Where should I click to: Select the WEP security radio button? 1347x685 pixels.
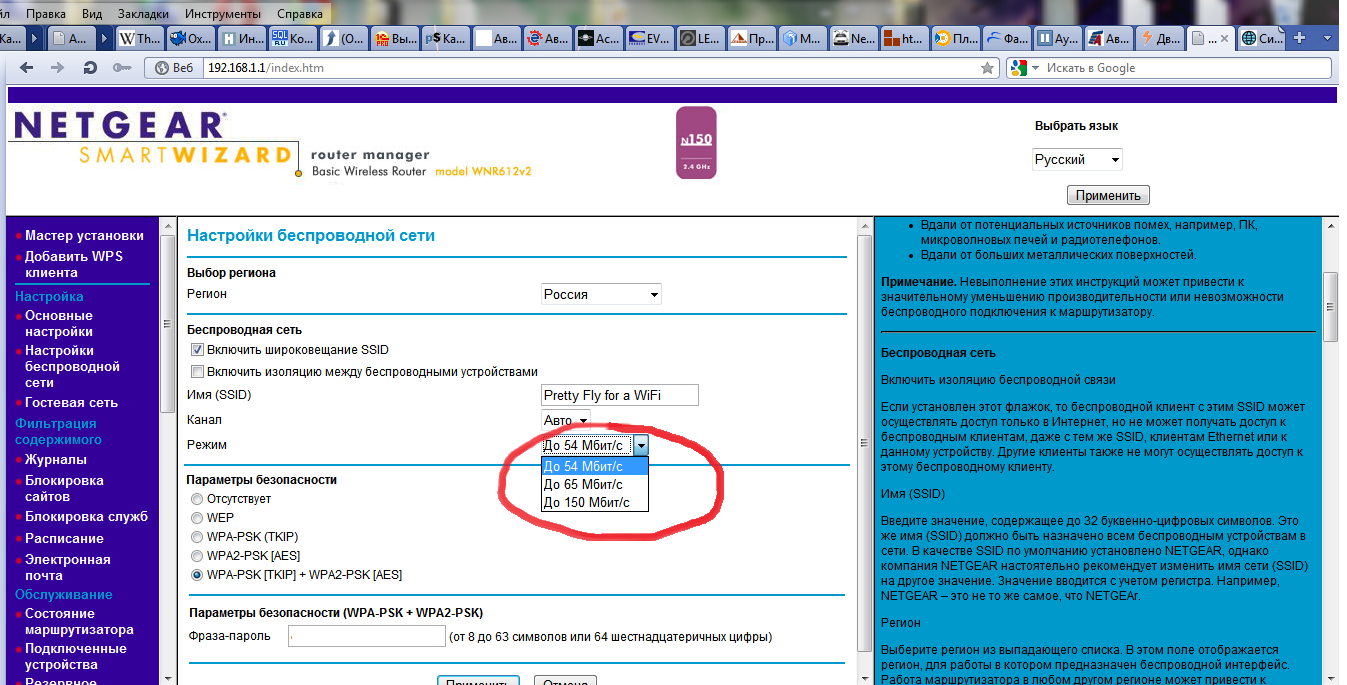click(197, 517)
